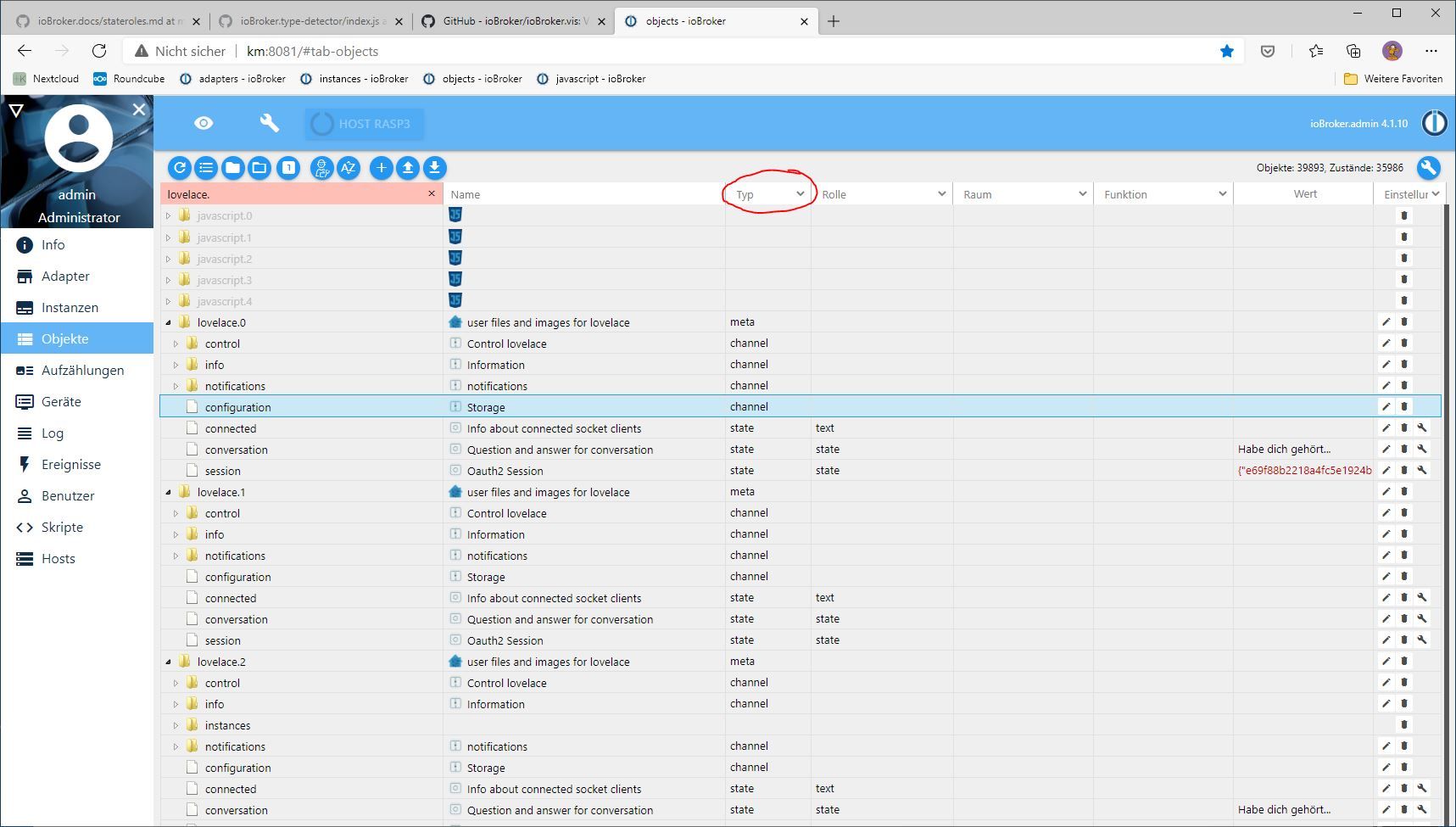Click the Name filter input field
This screenshot has height=827, width=1456.
click(583, 194)
